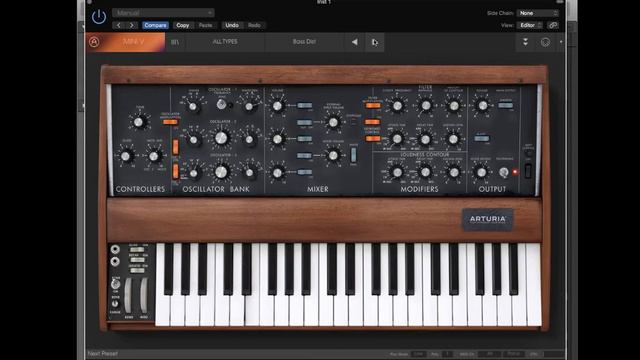Toggle the White/Pink noise switch
640x360 pixels.
(353, 155)
